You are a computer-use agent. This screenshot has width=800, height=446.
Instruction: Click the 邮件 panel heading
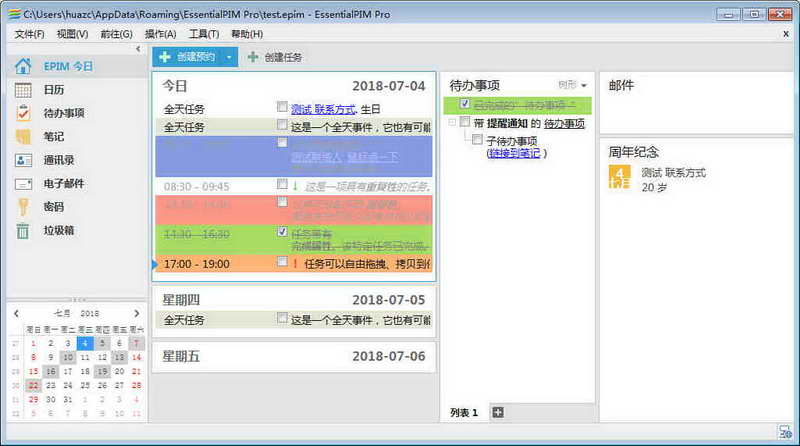click(x=621, y=85)
